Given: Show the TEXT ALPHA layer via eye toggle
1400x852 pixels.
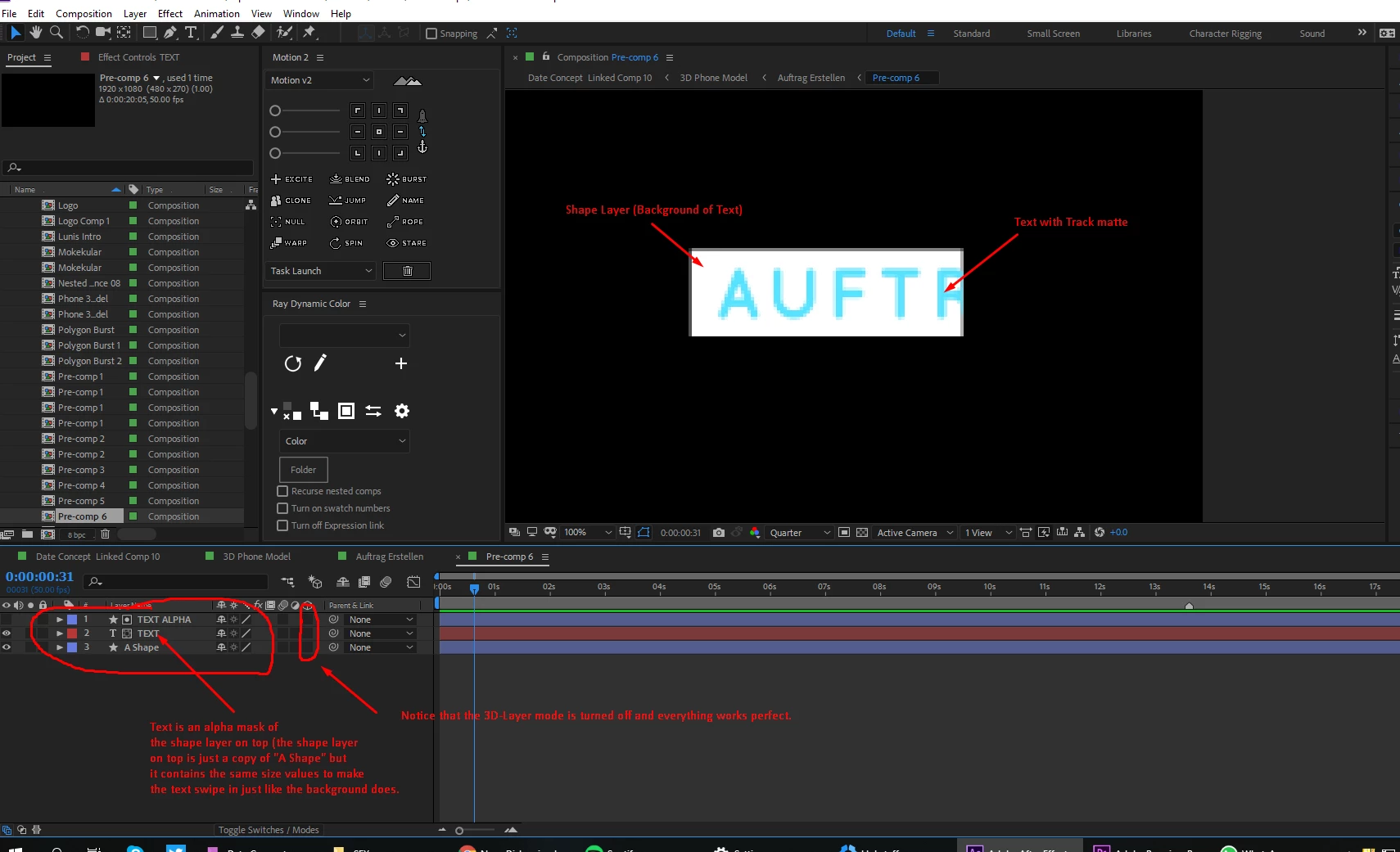Looking at the screenshot, I should click(x=7, y=620).
